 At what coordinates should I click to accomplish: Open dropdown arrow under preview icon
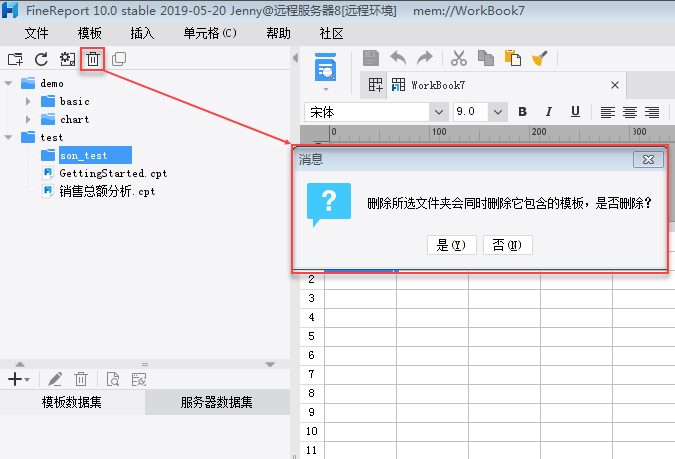click(326, 89)
